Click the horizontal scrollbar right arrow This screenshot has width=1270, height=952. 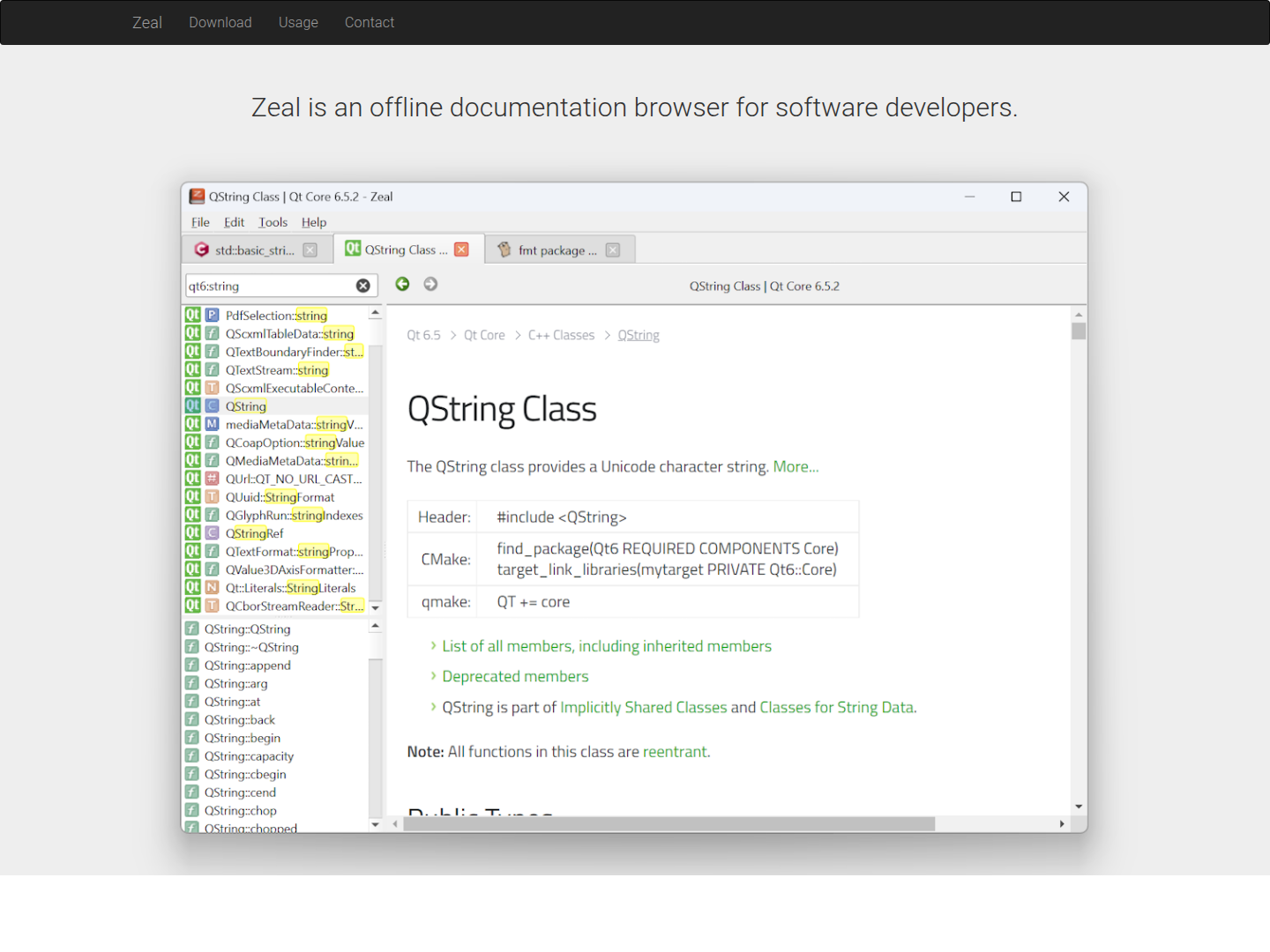coord(1062,823)
